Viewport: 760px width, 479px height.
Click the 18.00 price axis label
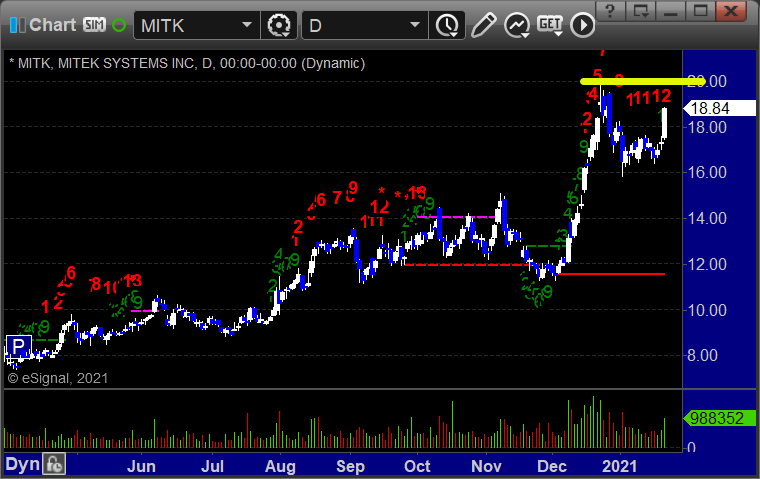pyautogui.click(x=707, y=128)
